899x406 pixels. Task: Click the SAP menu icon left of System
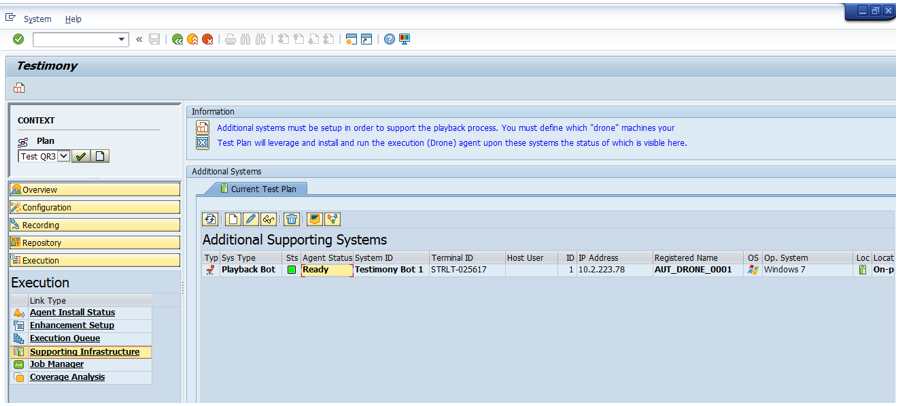[10, 18]
